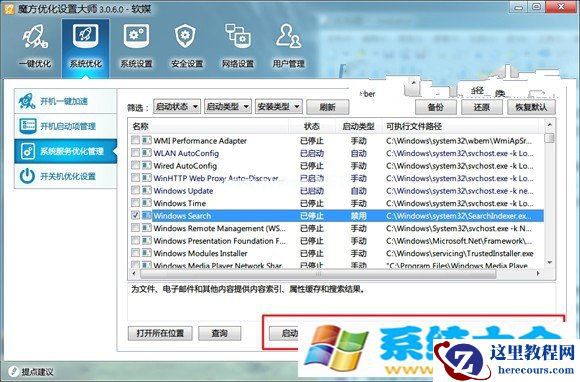Click the service icon beside Windows Update

click(x=146, y=190)
